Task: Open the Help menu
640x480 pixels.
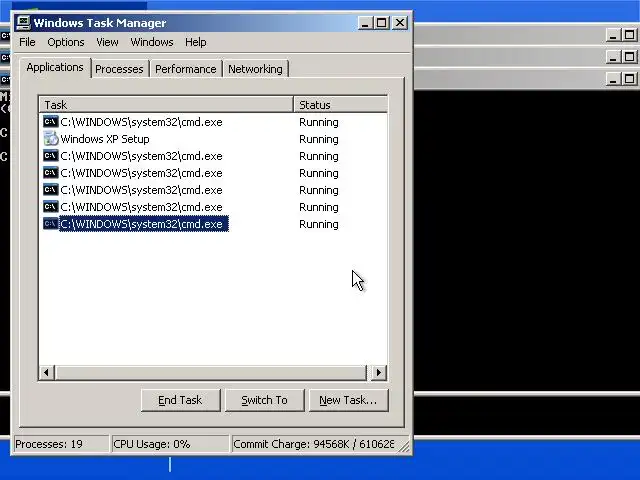Action: click(196, 42)
